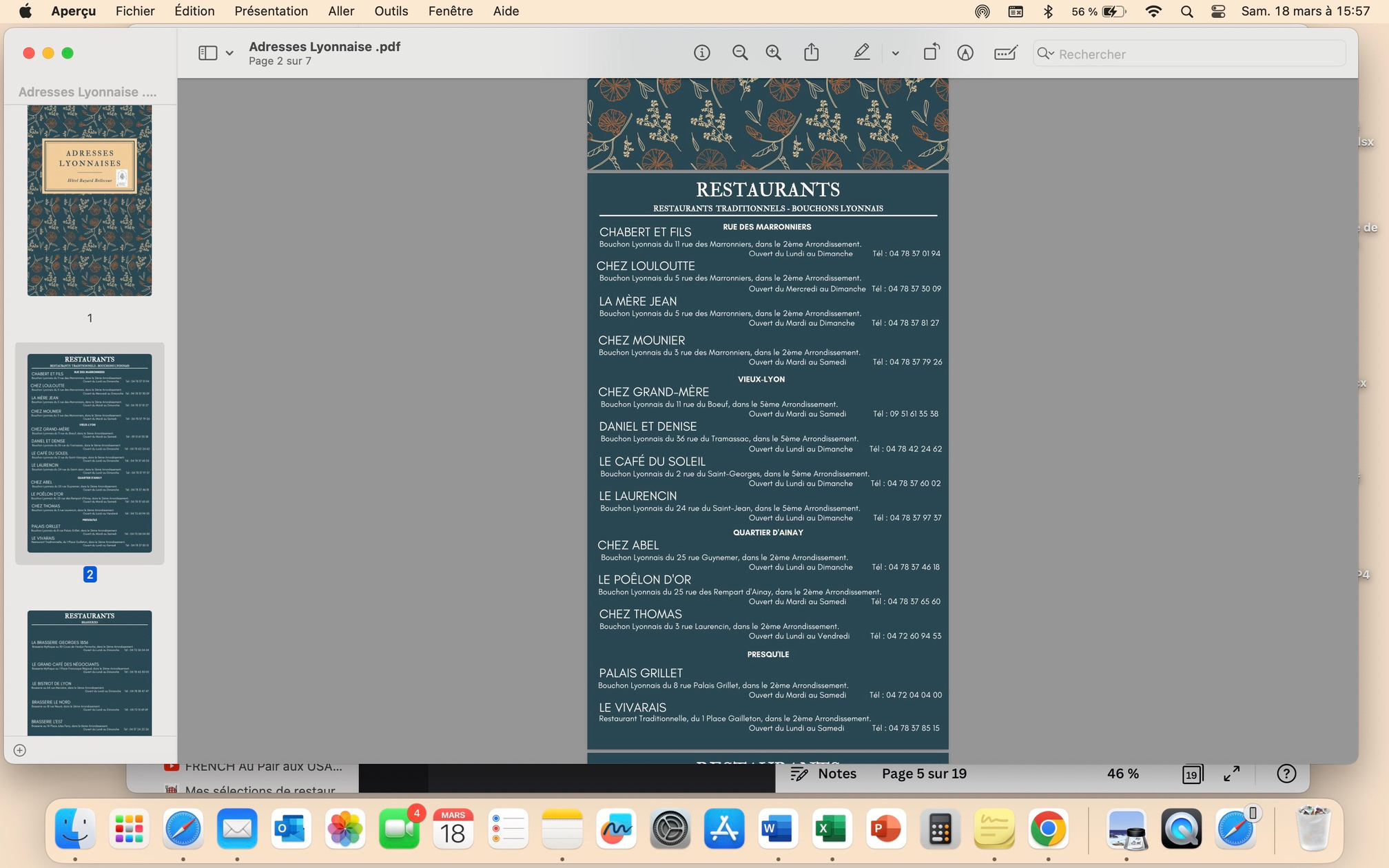Image resolution: width=1389 pixels, height=868 pixels.
Task: Click the Bluetooth menu bar icon
Action: pyautogui.click(x=1048, y=11)
